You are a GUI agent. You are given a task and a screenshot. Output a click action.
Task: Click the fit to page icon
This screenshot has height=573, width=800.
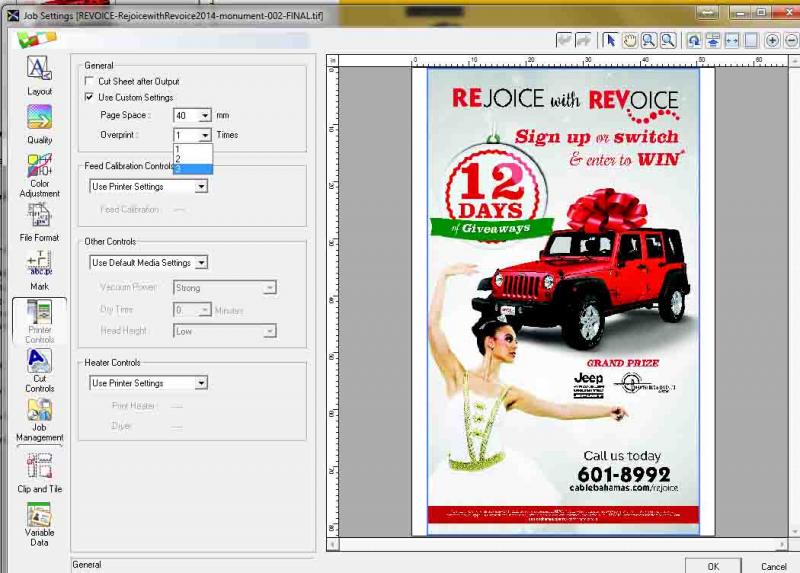(751, 40)
